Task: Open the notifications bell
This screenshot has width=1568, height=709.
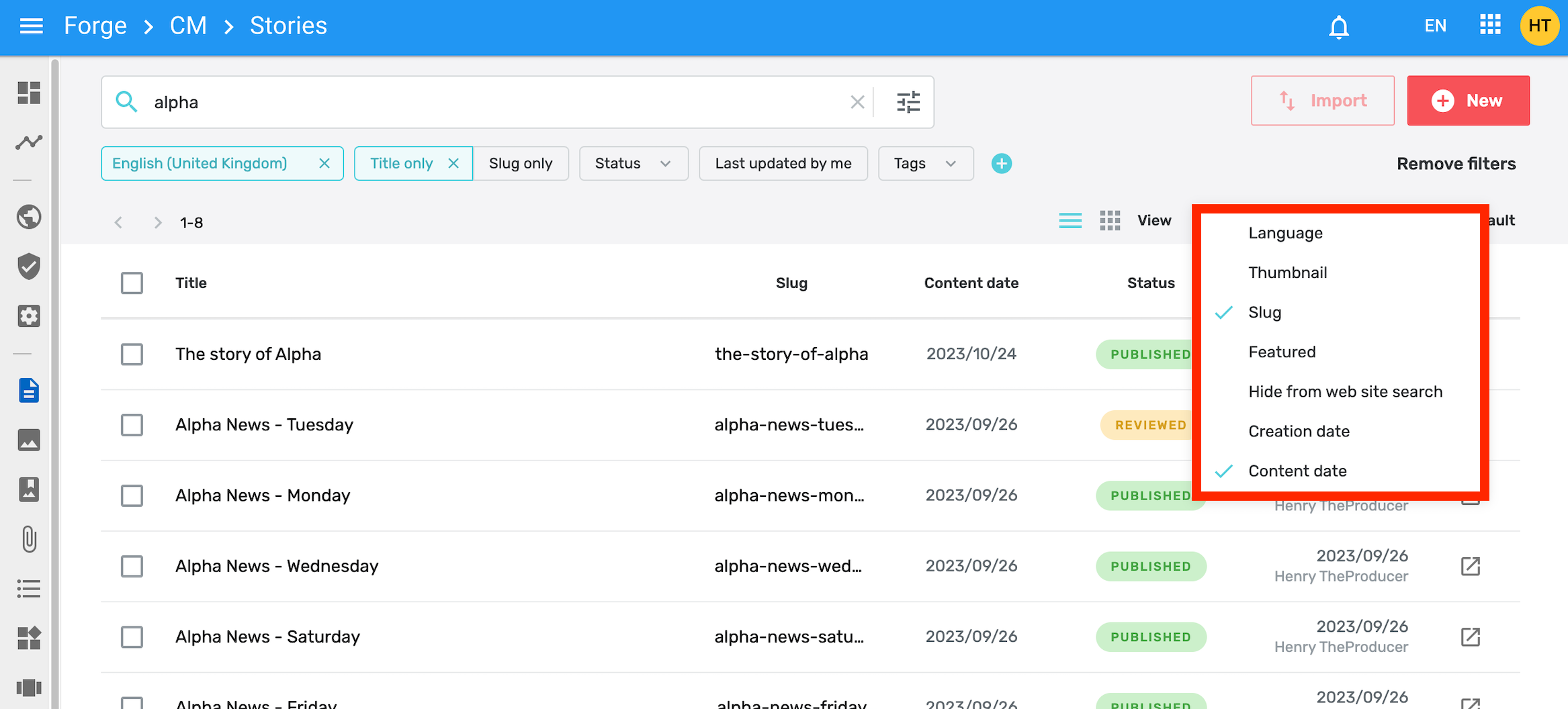Action: pyautogui.click(x=1339, y=27)
